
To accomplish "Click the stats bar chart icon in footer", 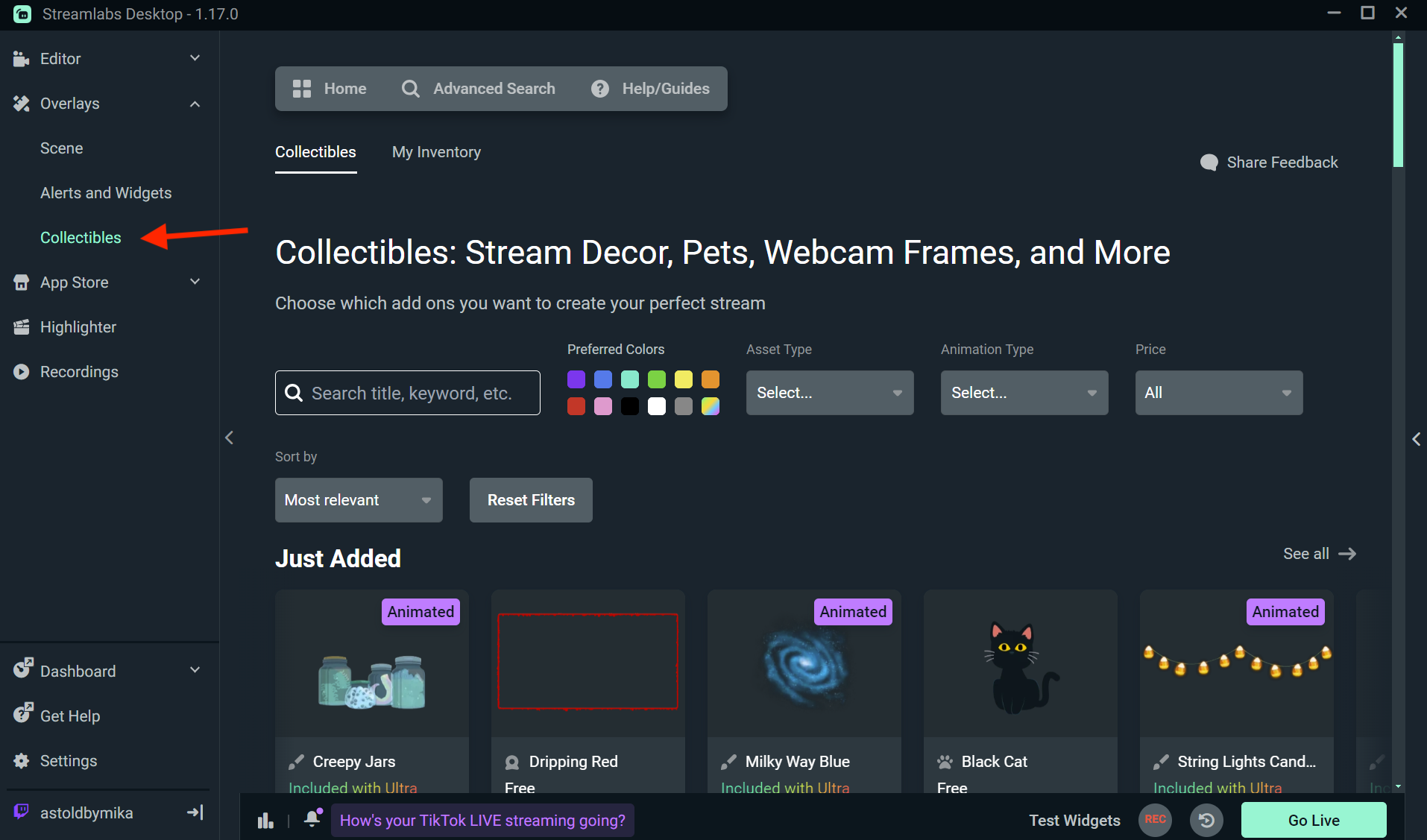I will (x=265, y=821).
